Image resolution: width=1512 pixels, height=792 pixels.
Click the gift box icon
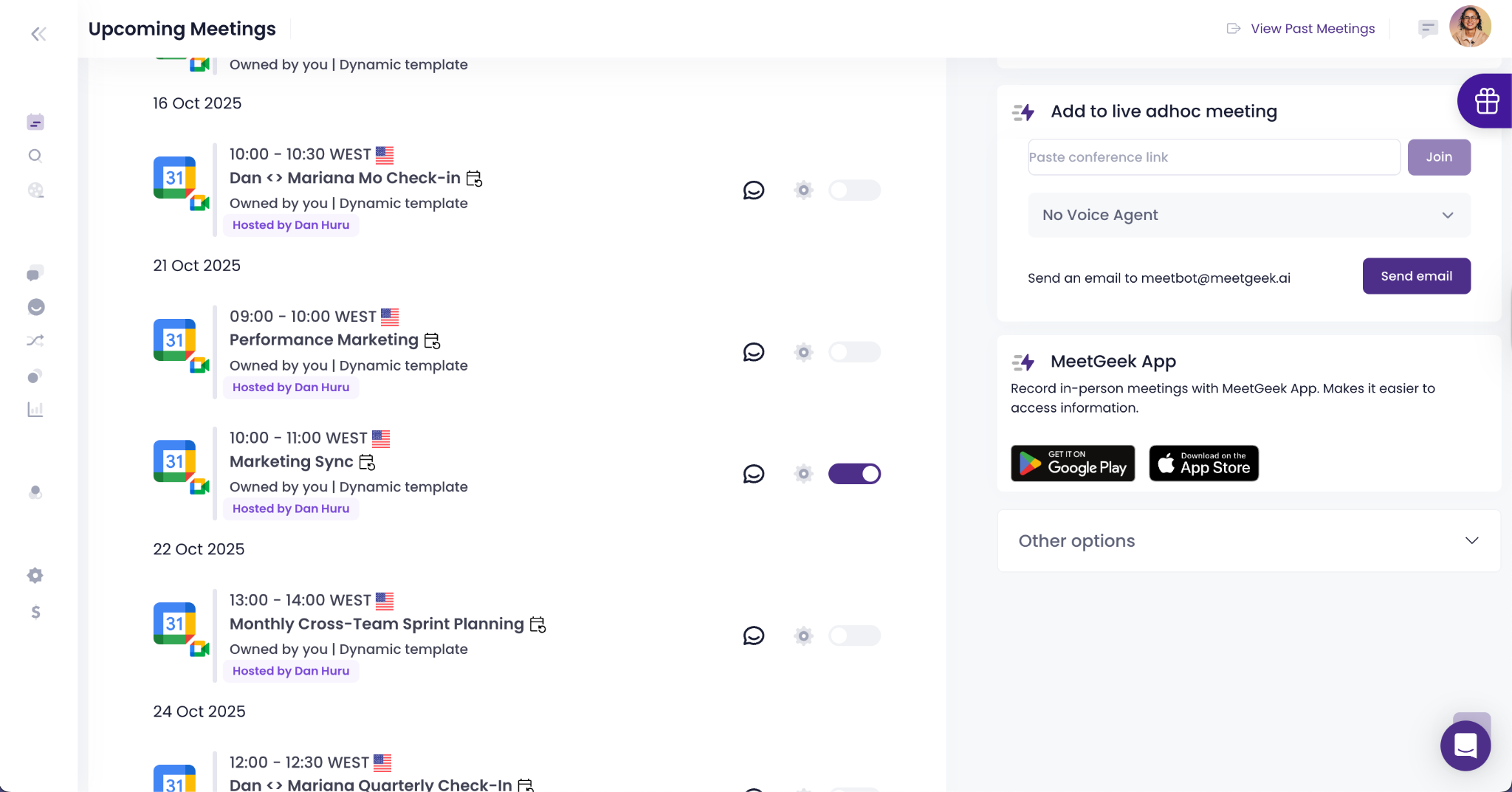(x=1486, y=101)
